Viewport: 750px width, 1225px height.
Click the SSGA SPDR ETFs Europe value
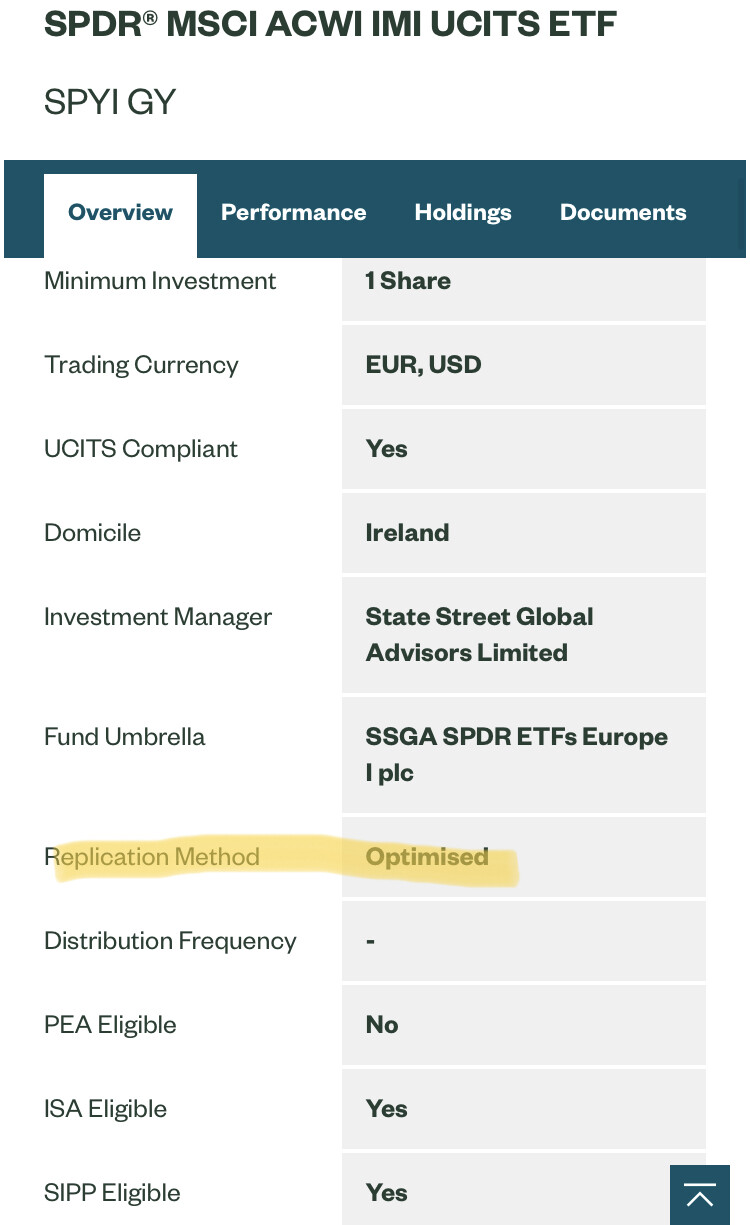tap(516, 755)
